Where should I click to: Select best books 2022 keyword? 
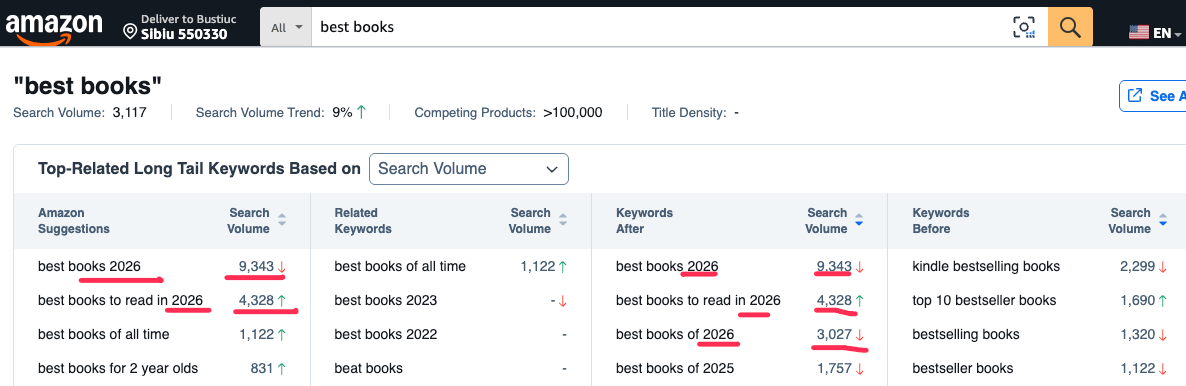pyautogui.click(x=386, y=334)
